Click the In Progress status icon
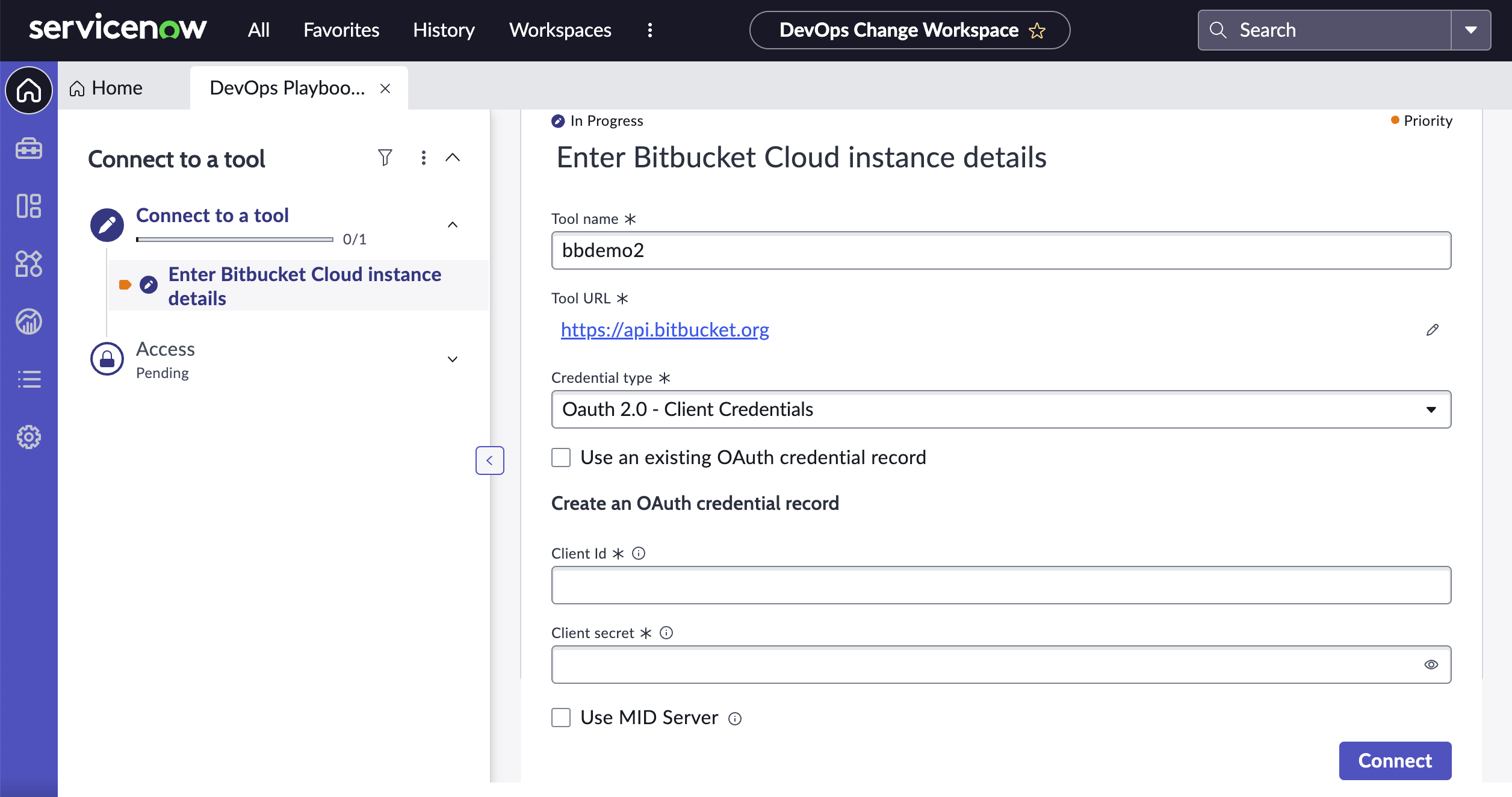 click(558, 121)
